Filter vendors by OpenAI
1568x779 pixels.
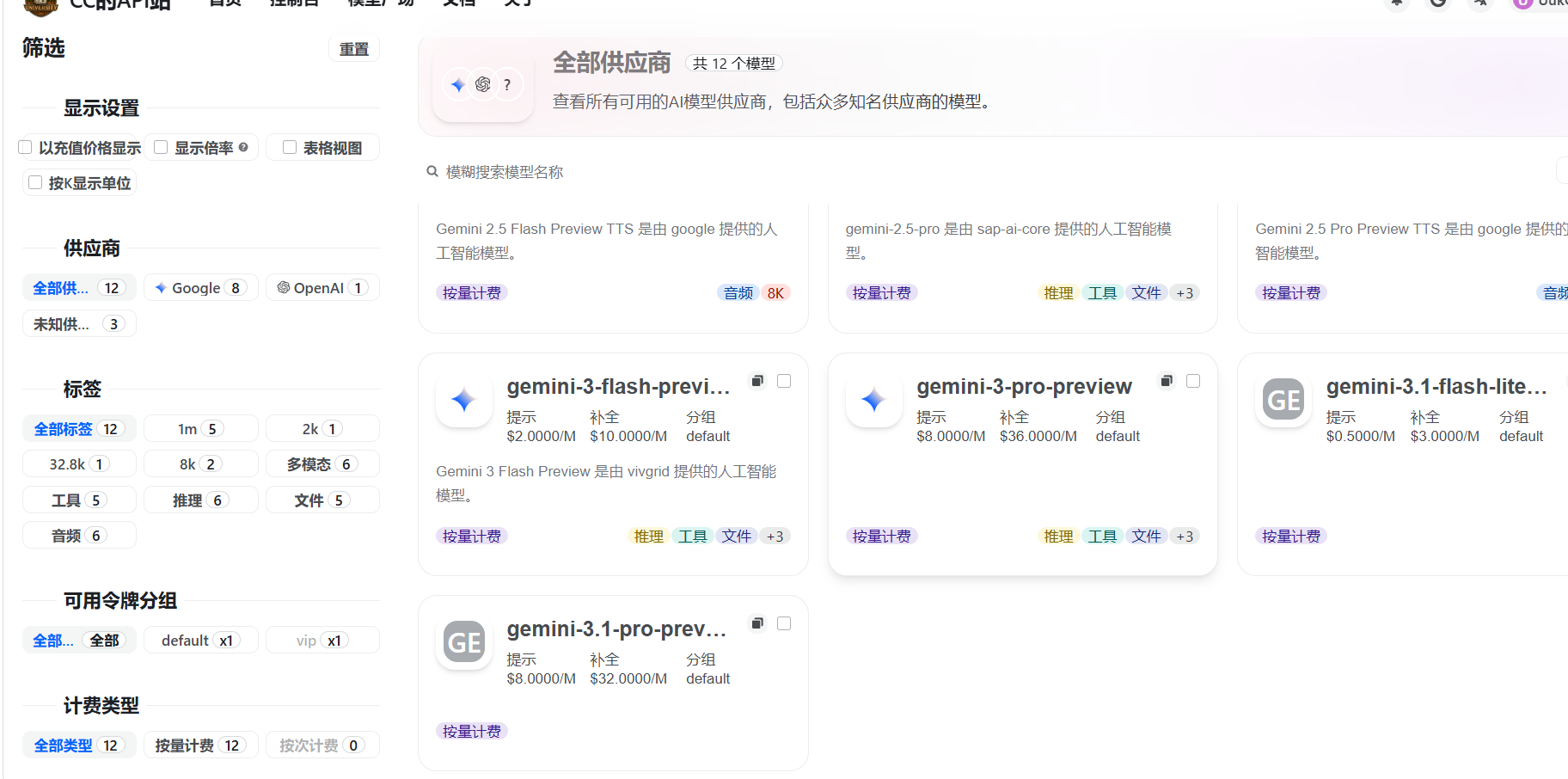tap(322, 288)
